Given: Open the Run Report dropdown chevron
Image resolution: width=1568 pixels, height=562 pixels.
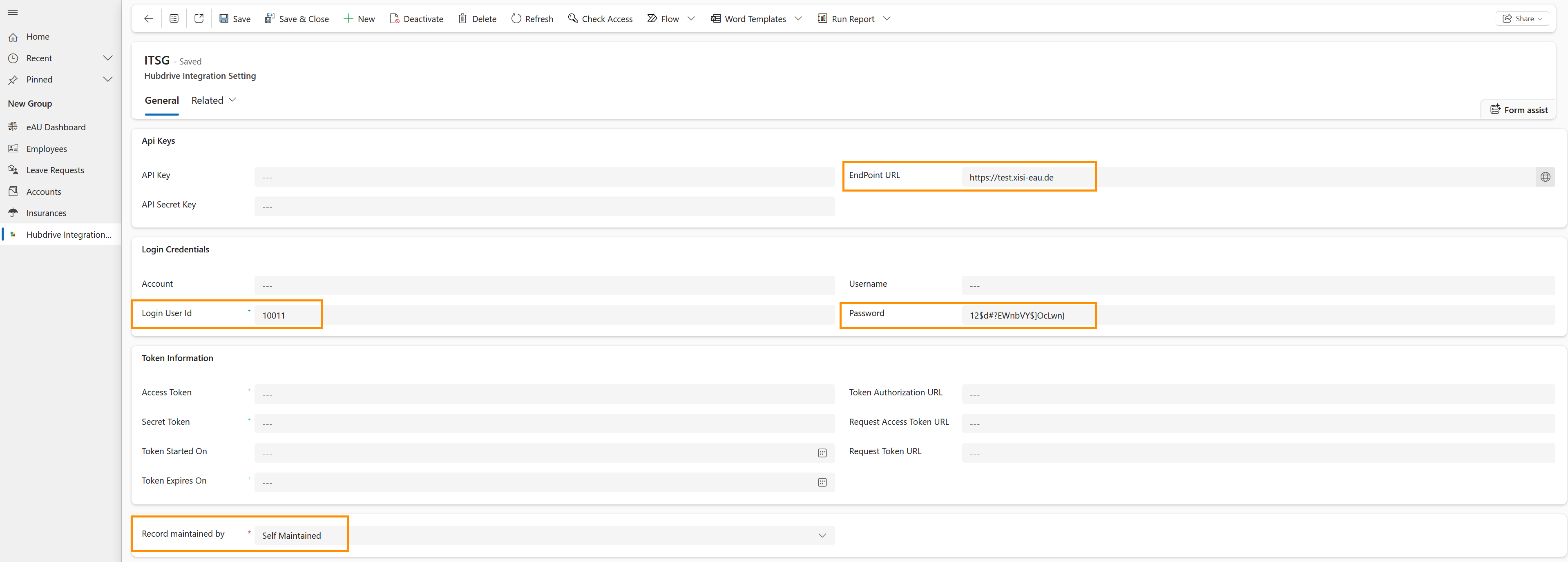Looking at the screenshot, I should pyautogui.click(x=887, y=19).
